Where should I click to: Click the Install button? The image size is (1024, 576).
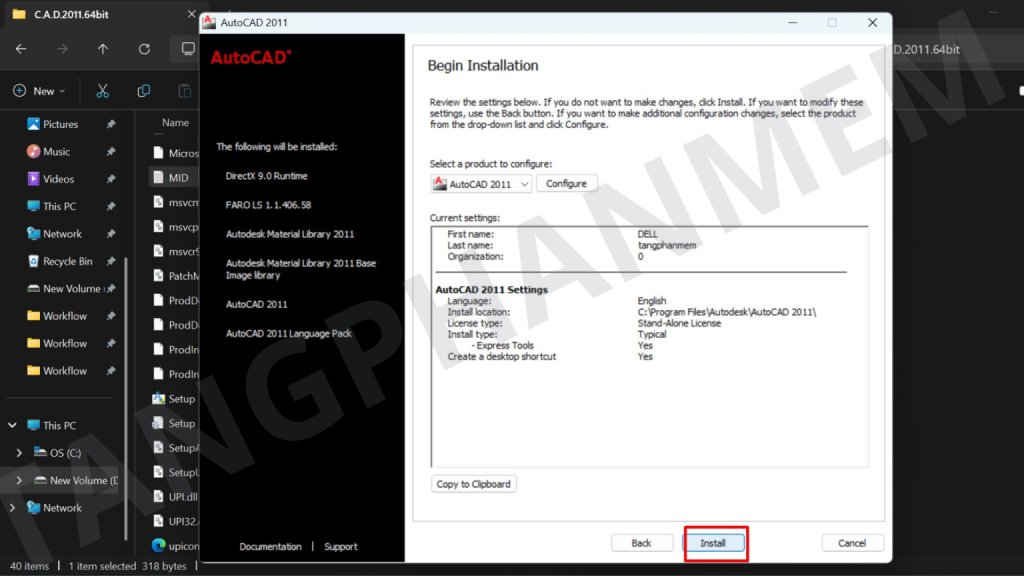point(713,543)
